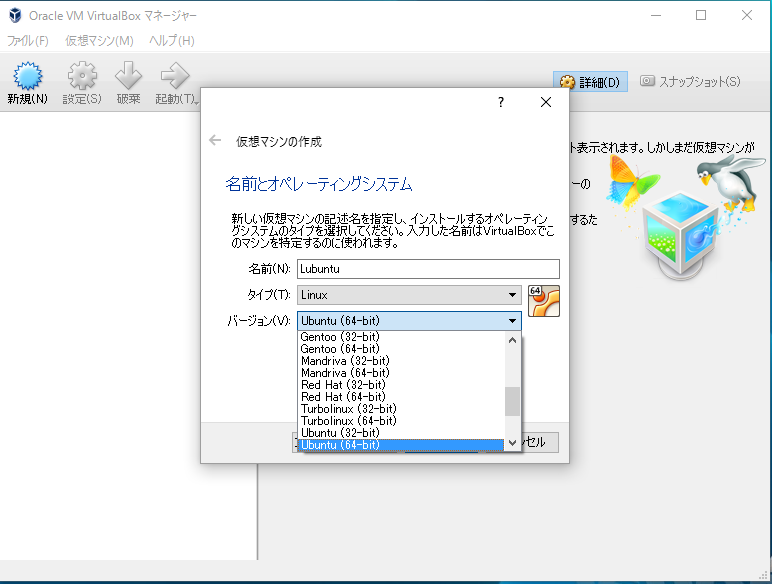
Task: Switch to the Snapshots (スナップショット) view
Action: point(690,82)
